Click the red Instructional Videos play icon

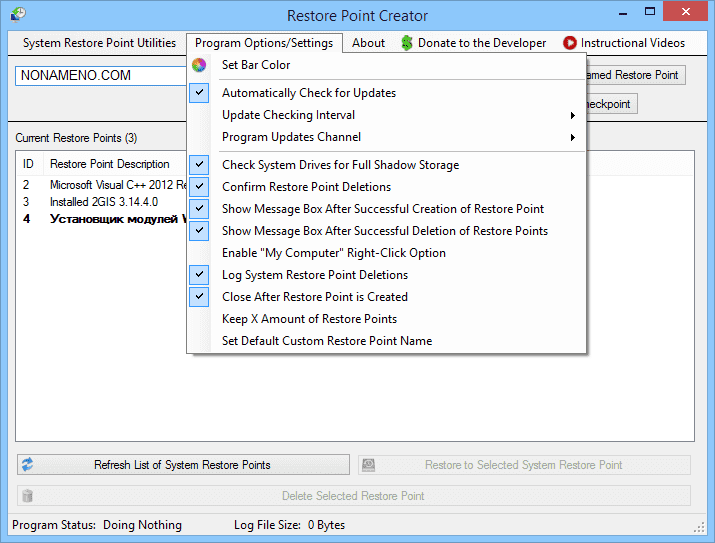570,43
